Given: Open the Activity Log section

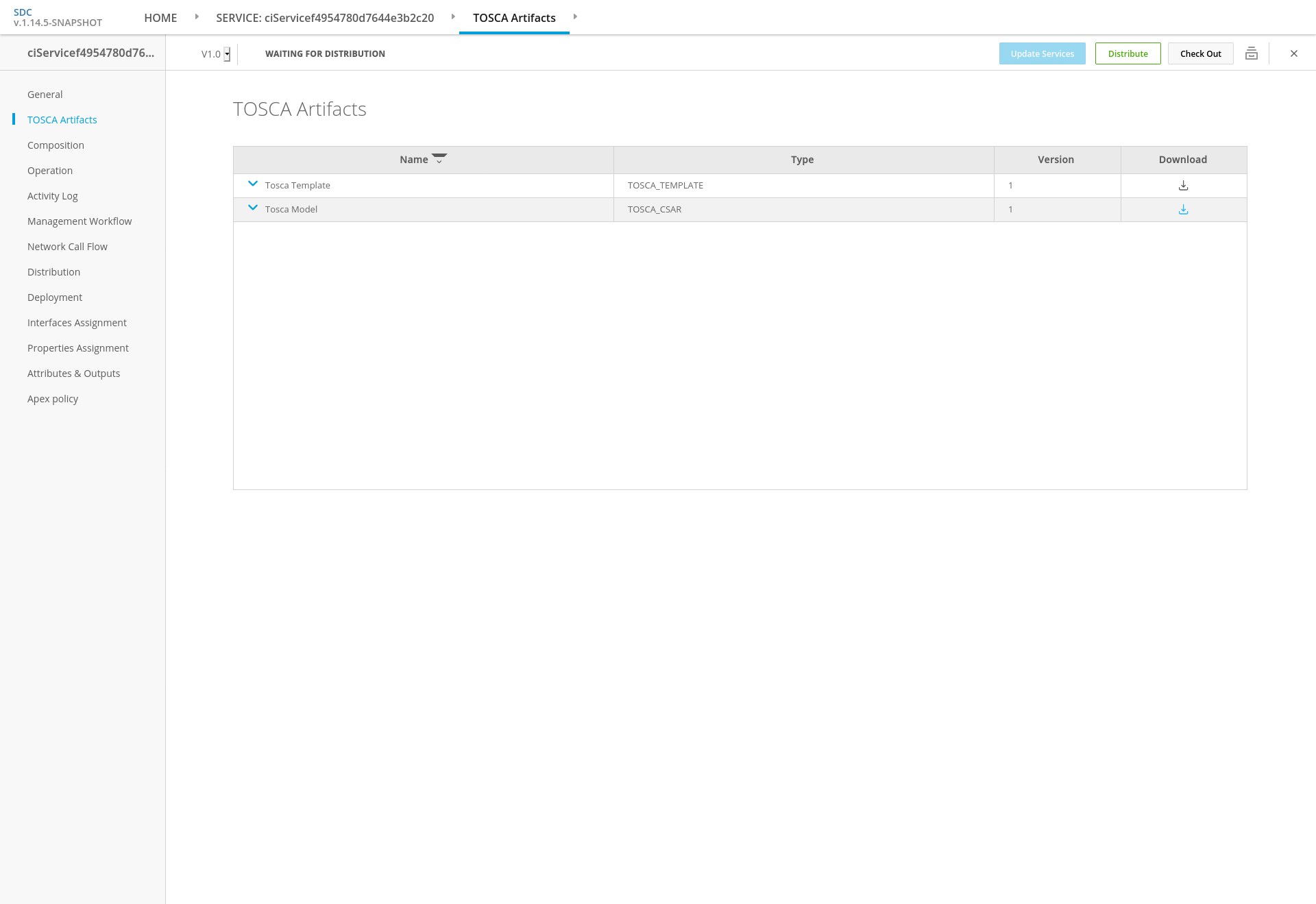Looking at the screenshot, I should (53, 196).
